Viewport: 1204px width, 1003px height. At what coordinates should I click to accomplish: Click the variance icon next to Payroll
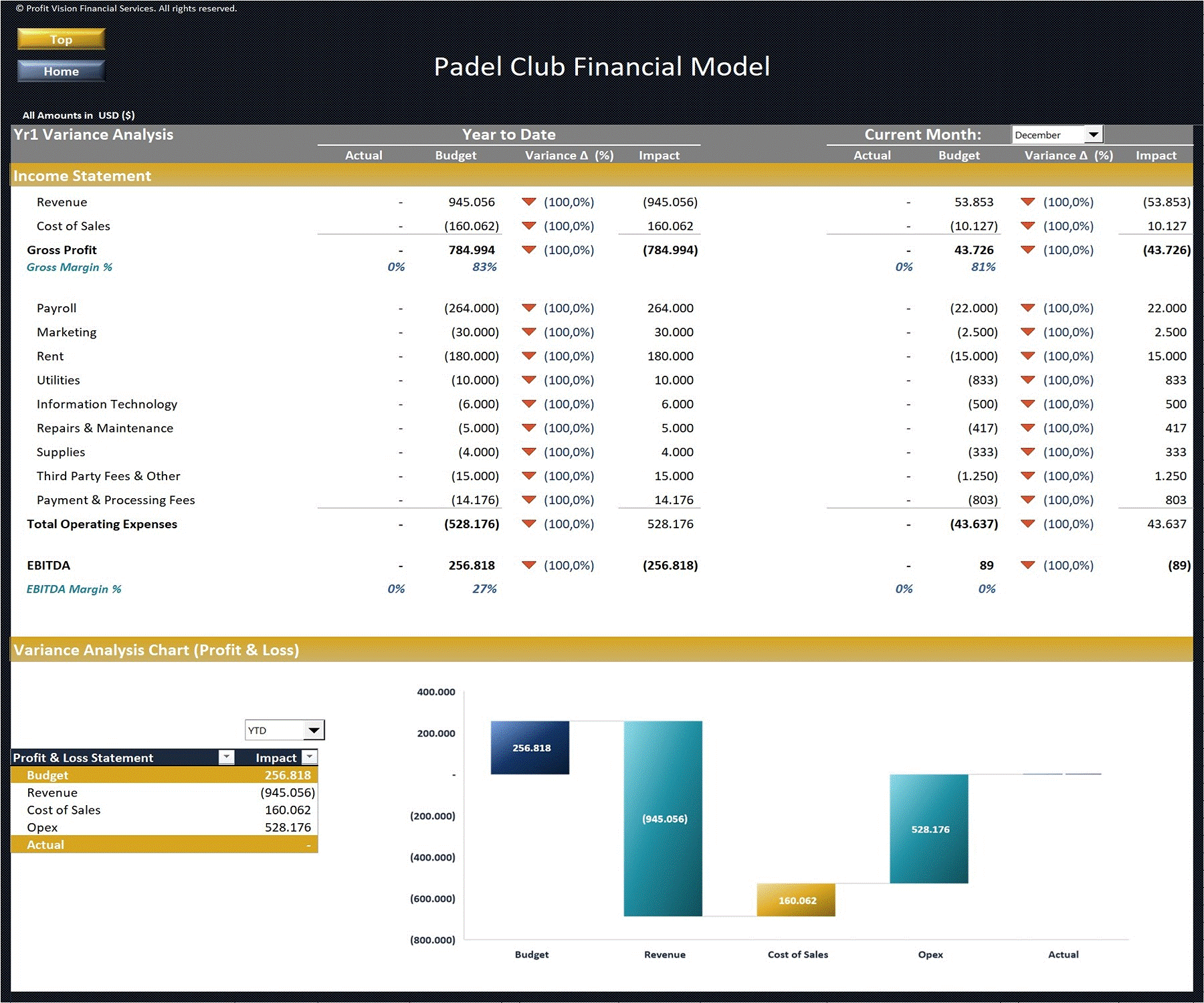coord(529,308)
